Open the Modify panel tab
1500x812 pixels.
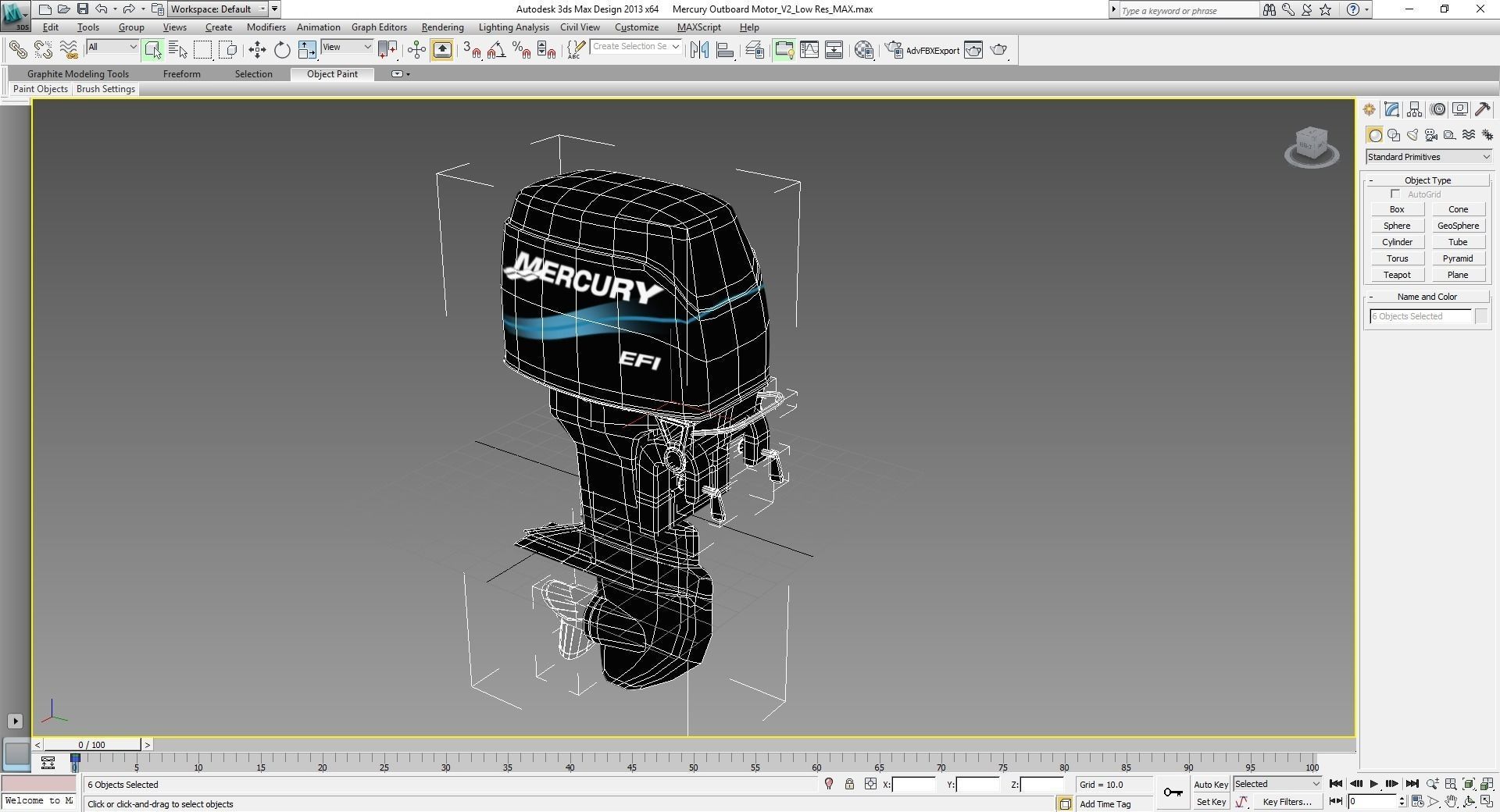coord(1391,109)
